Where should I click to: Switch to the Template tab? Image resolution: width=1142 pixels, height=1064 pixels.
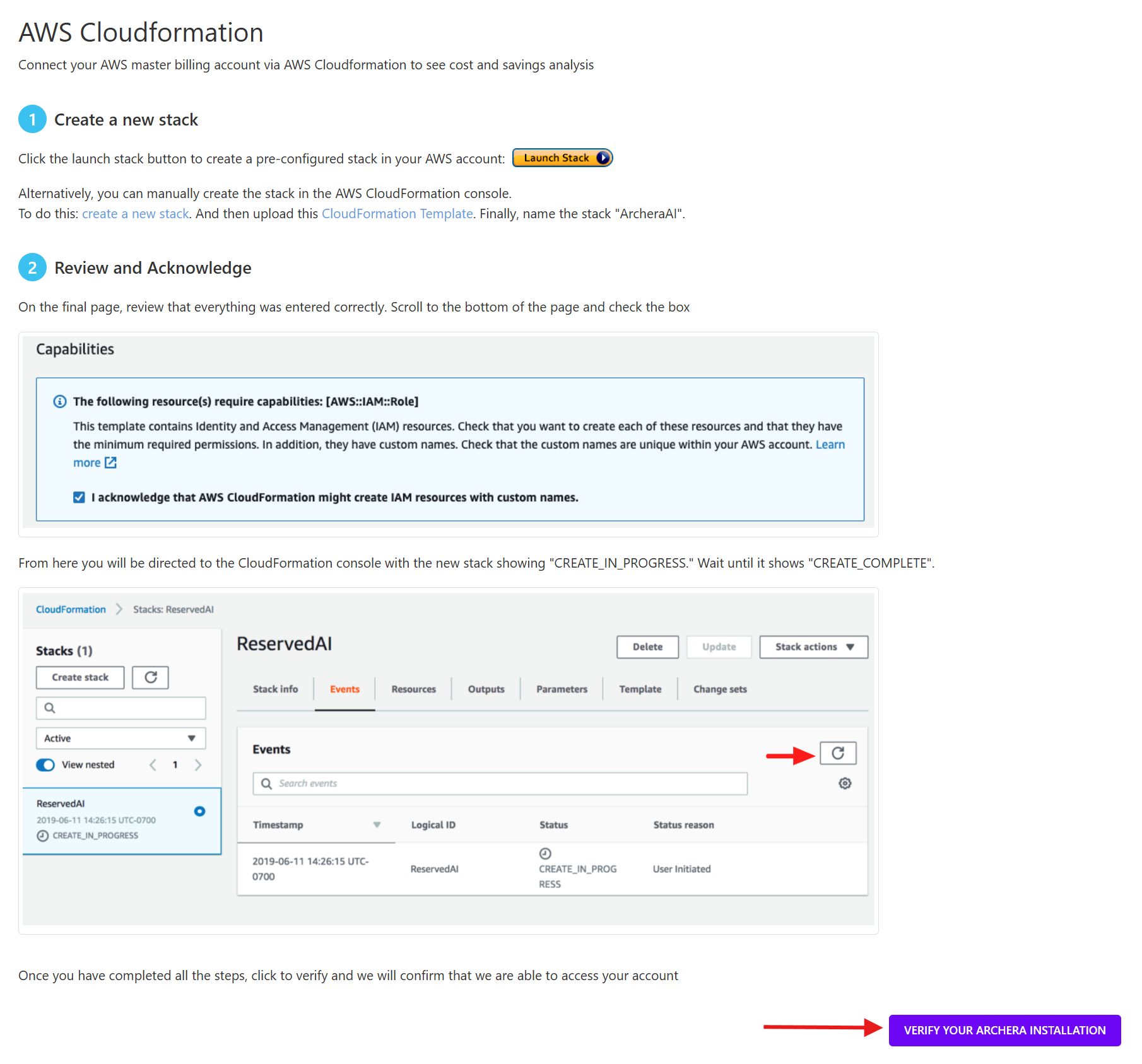tap(640, 689)
